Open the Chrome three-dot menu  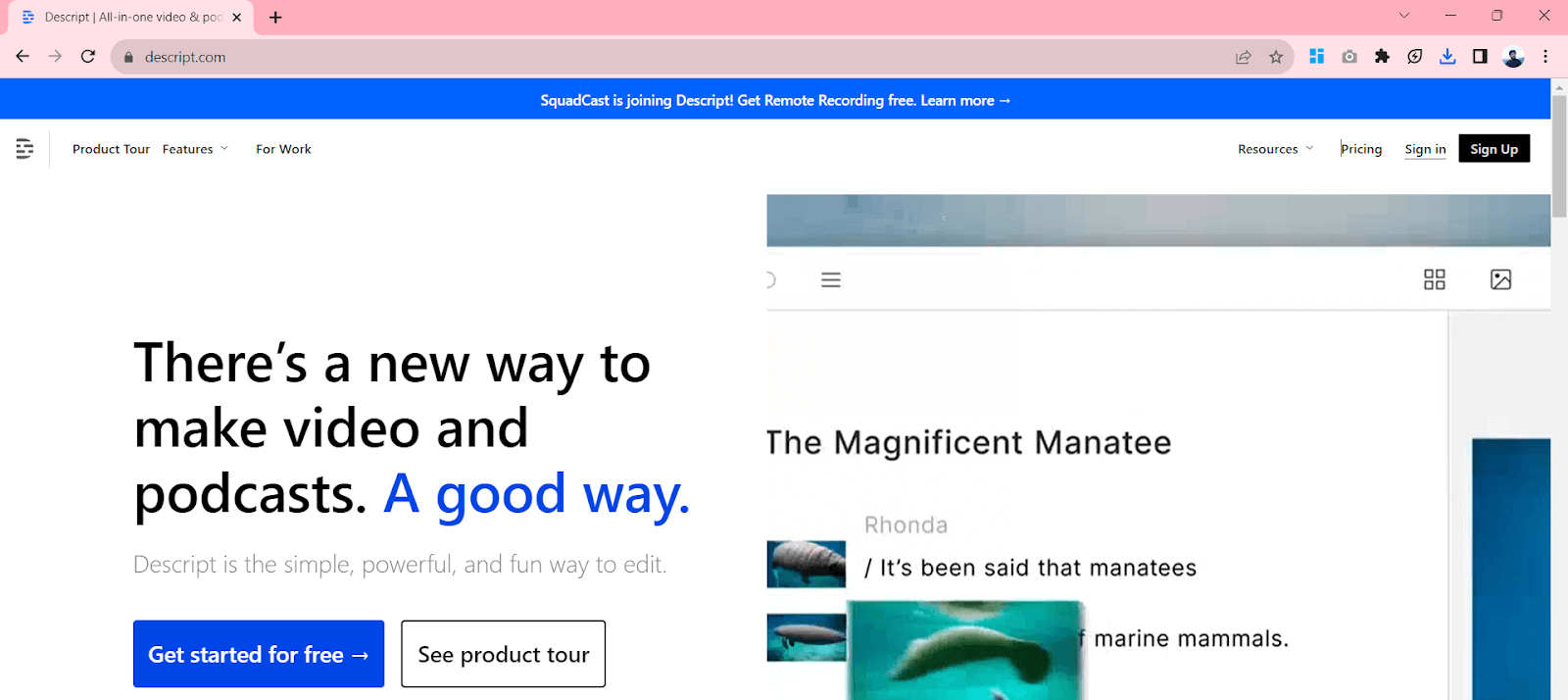pos(1545,57)
